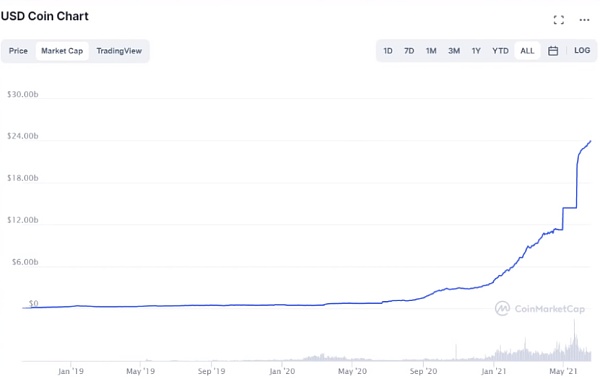Open the calendar date range picker
This screenshot has width=600, height=379.
[553, 51]
